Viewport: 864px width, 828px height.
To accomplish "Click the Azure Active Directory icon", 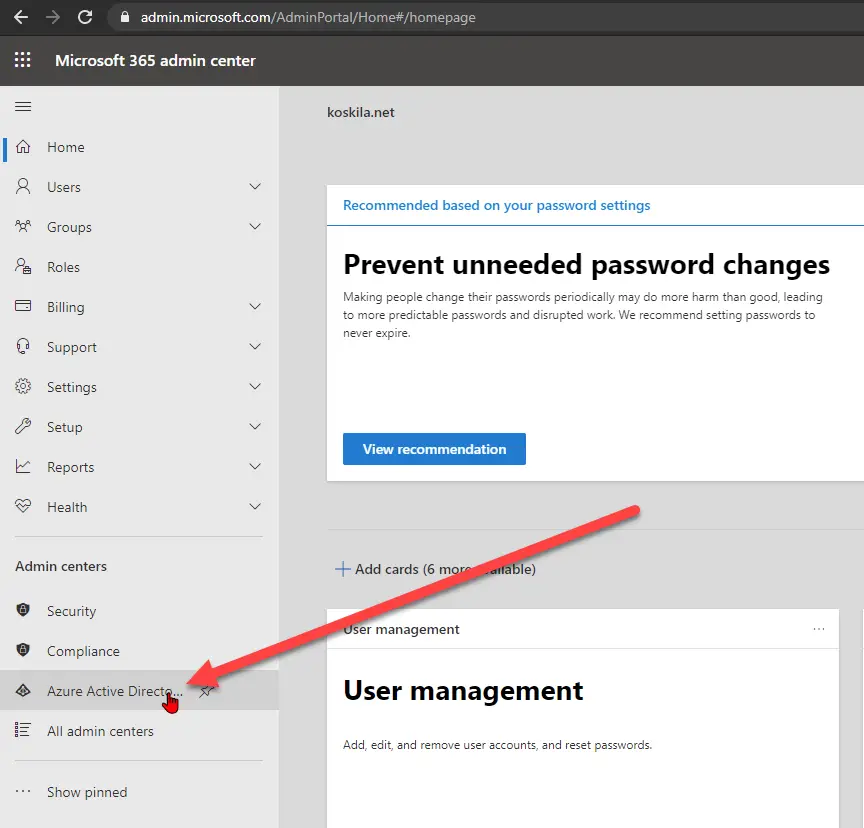I will click(x=24, y=691).
